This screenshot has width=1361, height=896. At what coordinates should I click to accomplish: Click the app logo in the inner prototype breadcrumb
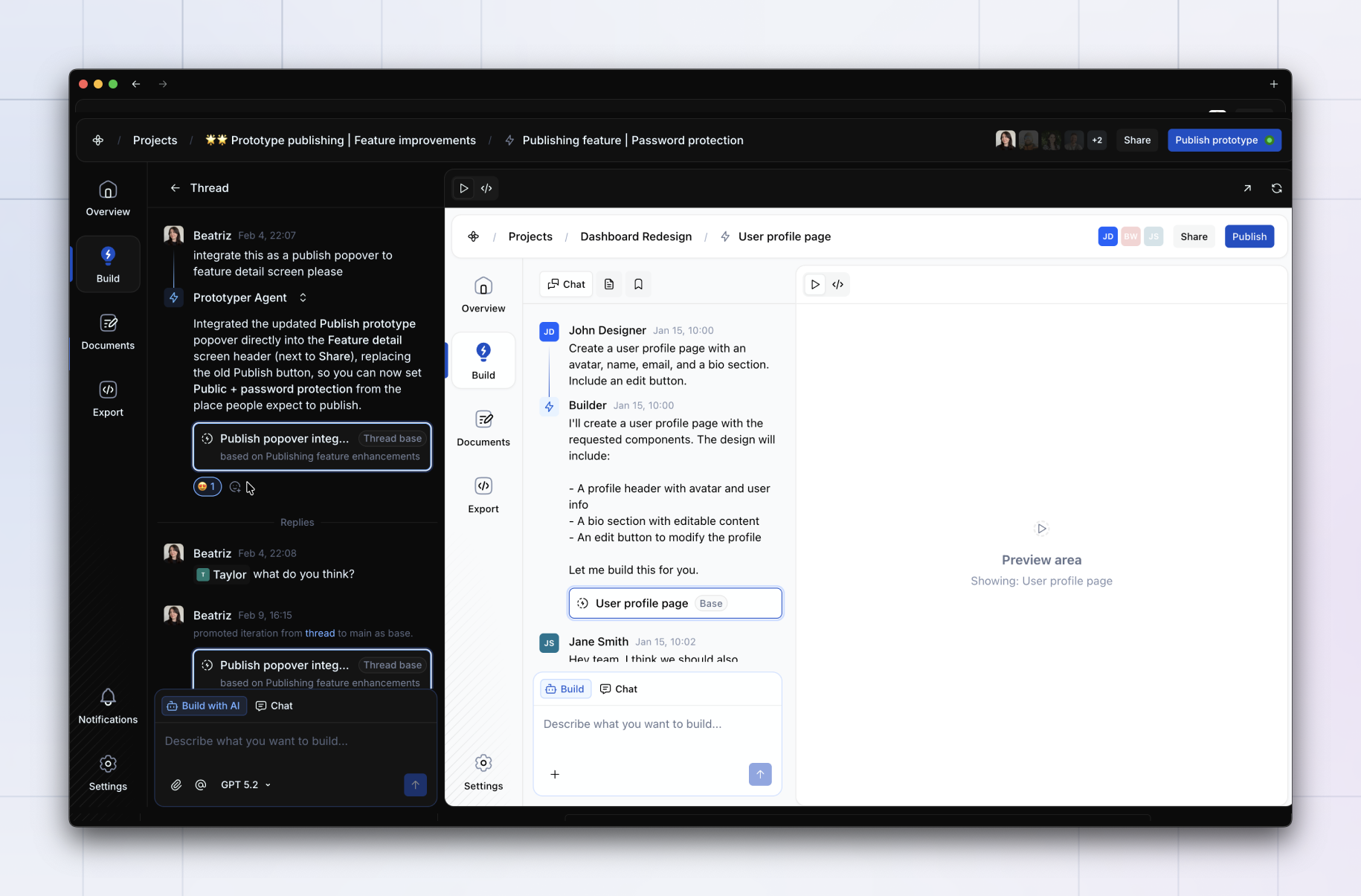point(474,236)
